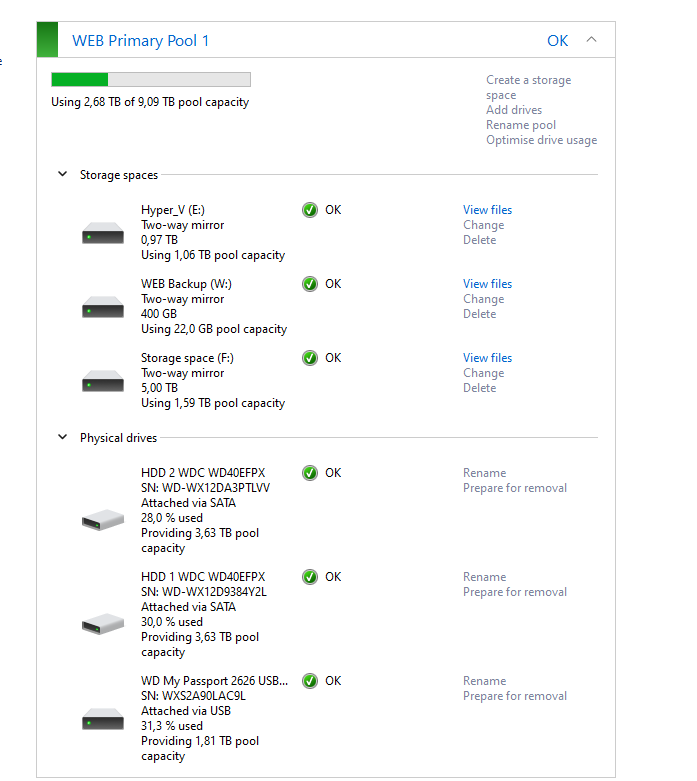This screenshot has width=697, height=781.
Task: Click 'WD My Passport 2626 USB...' drive name
Action: (214, 681)
